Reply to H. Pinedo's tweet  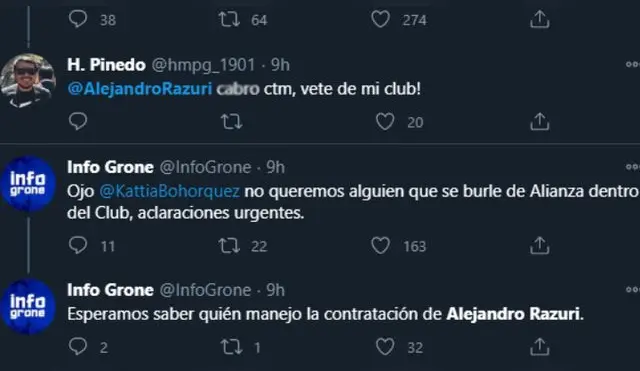[x=78, y=121]
